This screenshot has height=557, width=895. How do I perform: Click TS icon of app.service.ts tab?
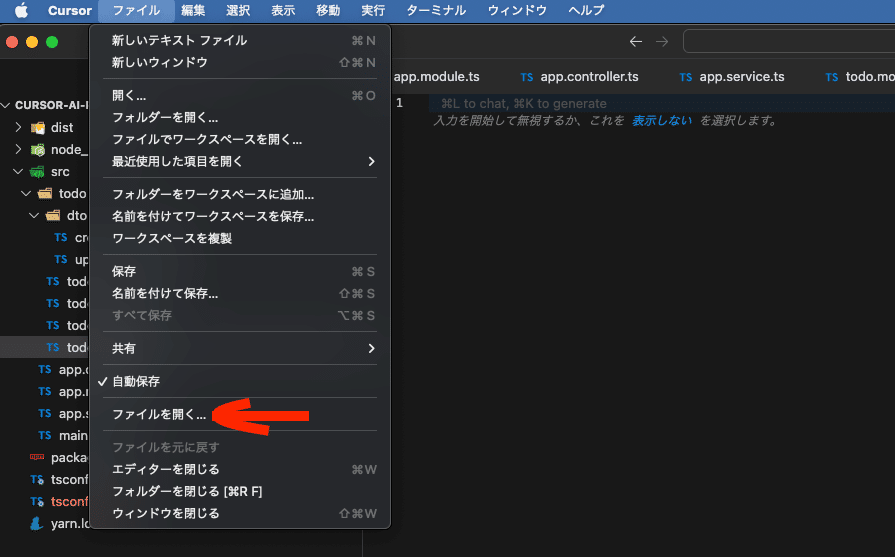pyautogui.click(x=686, y=77)
